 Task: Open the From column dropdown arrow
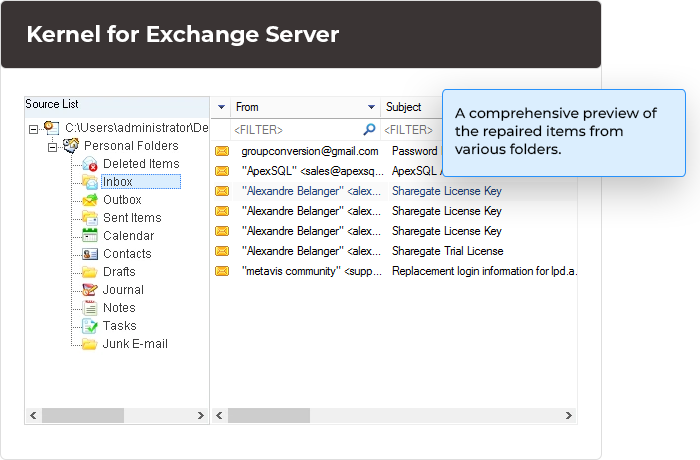point(371,107)
